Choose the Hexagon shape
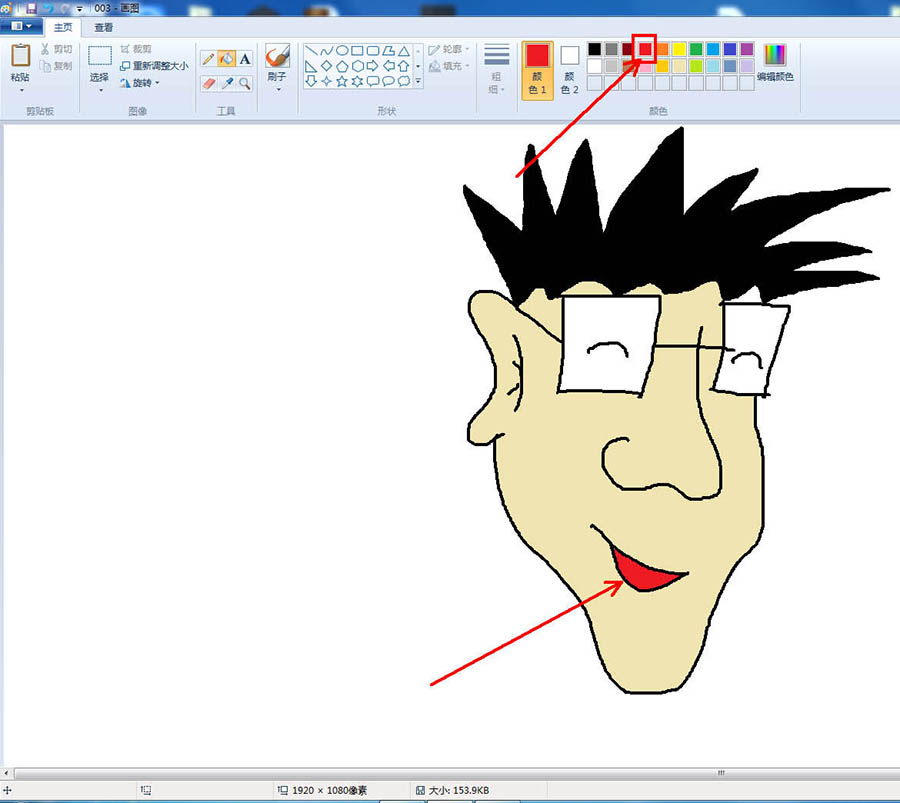This screenshot has width=900, height=803. [x=357, y=66]
